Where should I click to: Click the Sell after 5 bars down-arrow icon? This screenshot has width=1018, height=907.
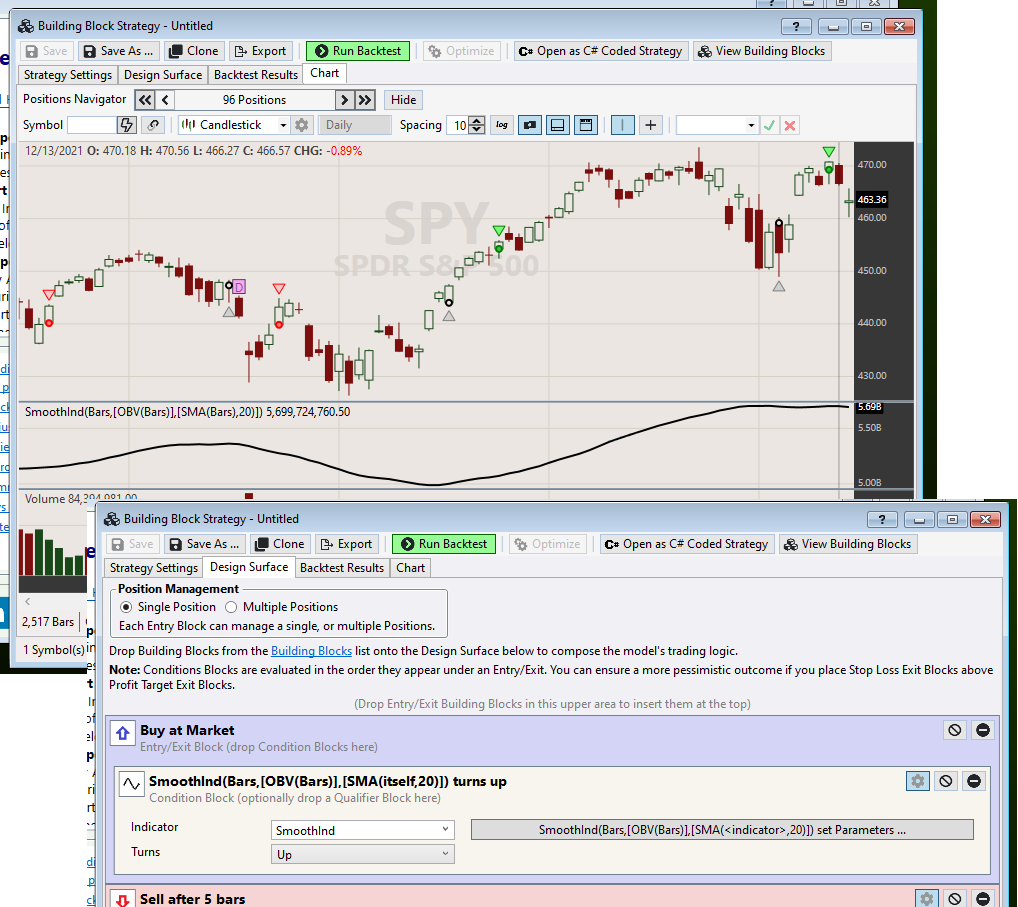click(x=122, y=899)
